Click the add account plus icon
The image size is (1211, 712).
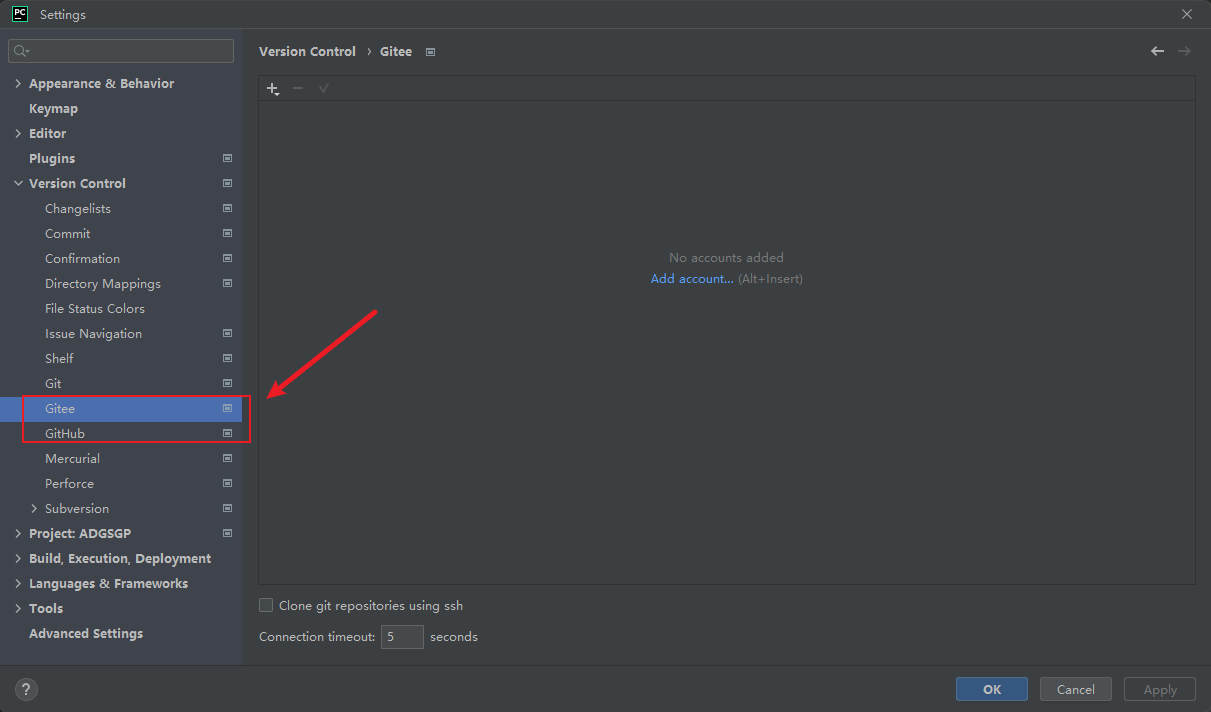pyautogui.click(x=272, y=89)
